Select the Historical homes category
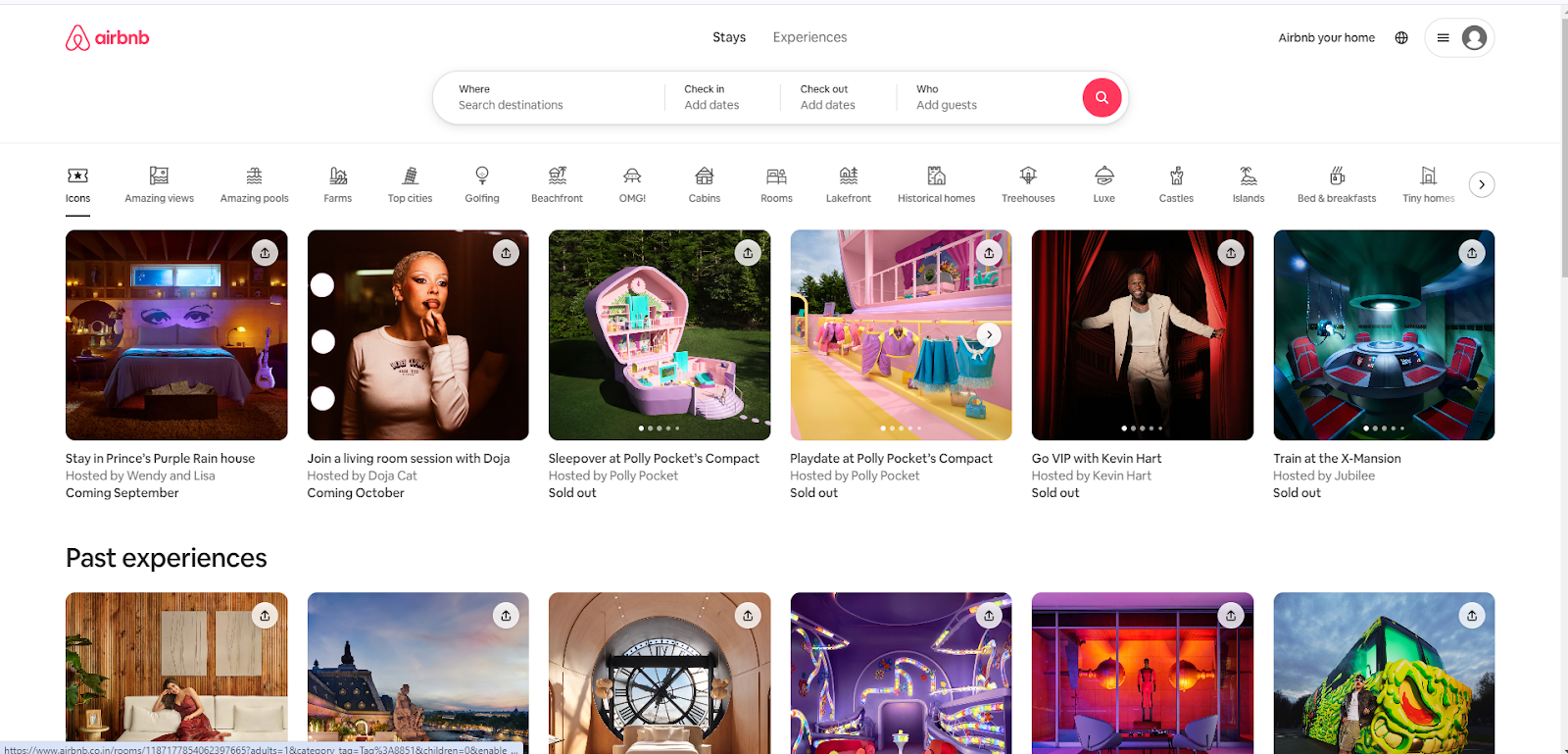 [936, 184]
